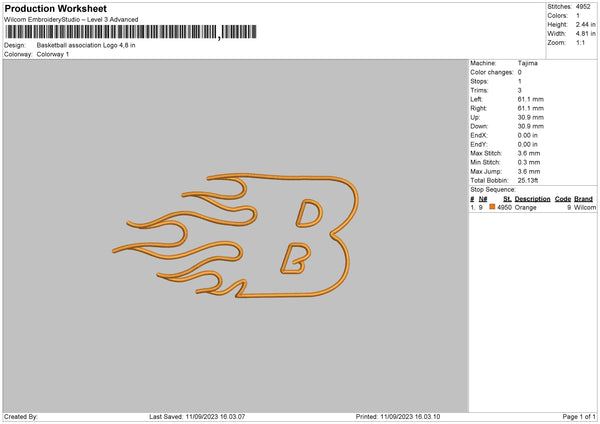
Task: Click the 'Brand' column header
Action: 584,199
